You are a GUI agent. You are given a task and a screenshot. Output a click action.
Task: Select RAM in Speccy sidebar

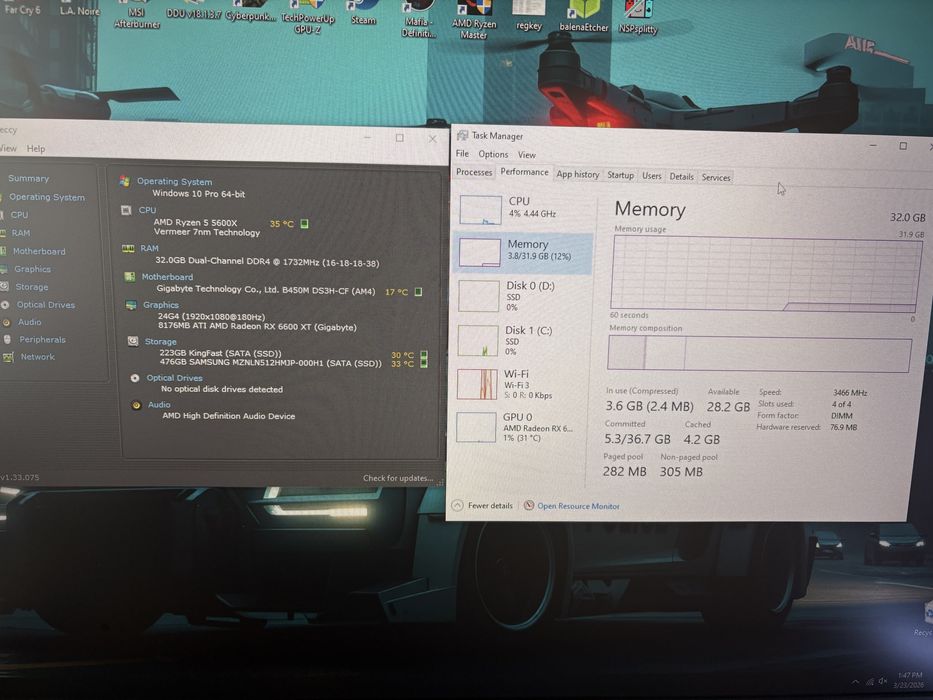20,233
